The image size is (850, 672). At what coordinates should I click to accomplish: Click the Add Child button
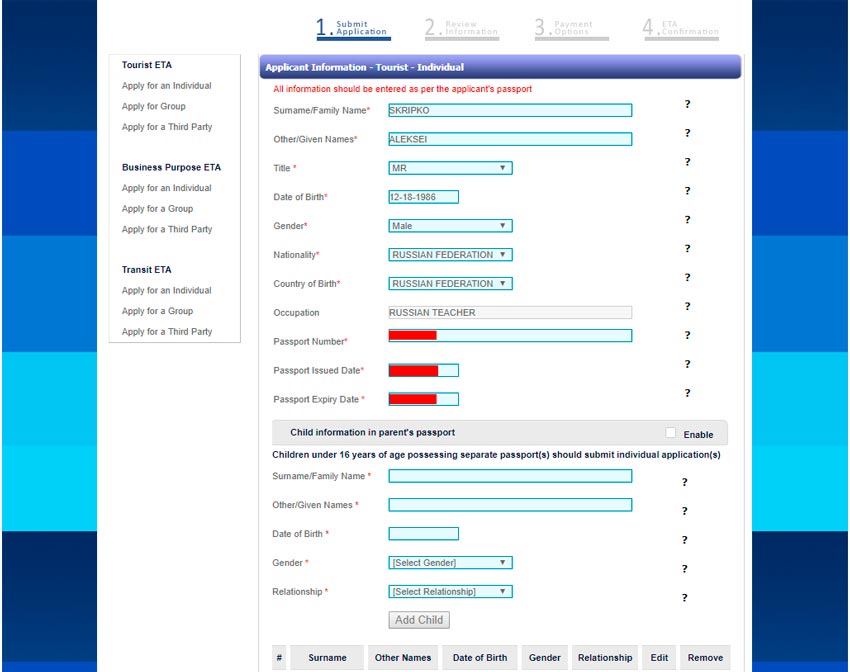pos(419,620)
